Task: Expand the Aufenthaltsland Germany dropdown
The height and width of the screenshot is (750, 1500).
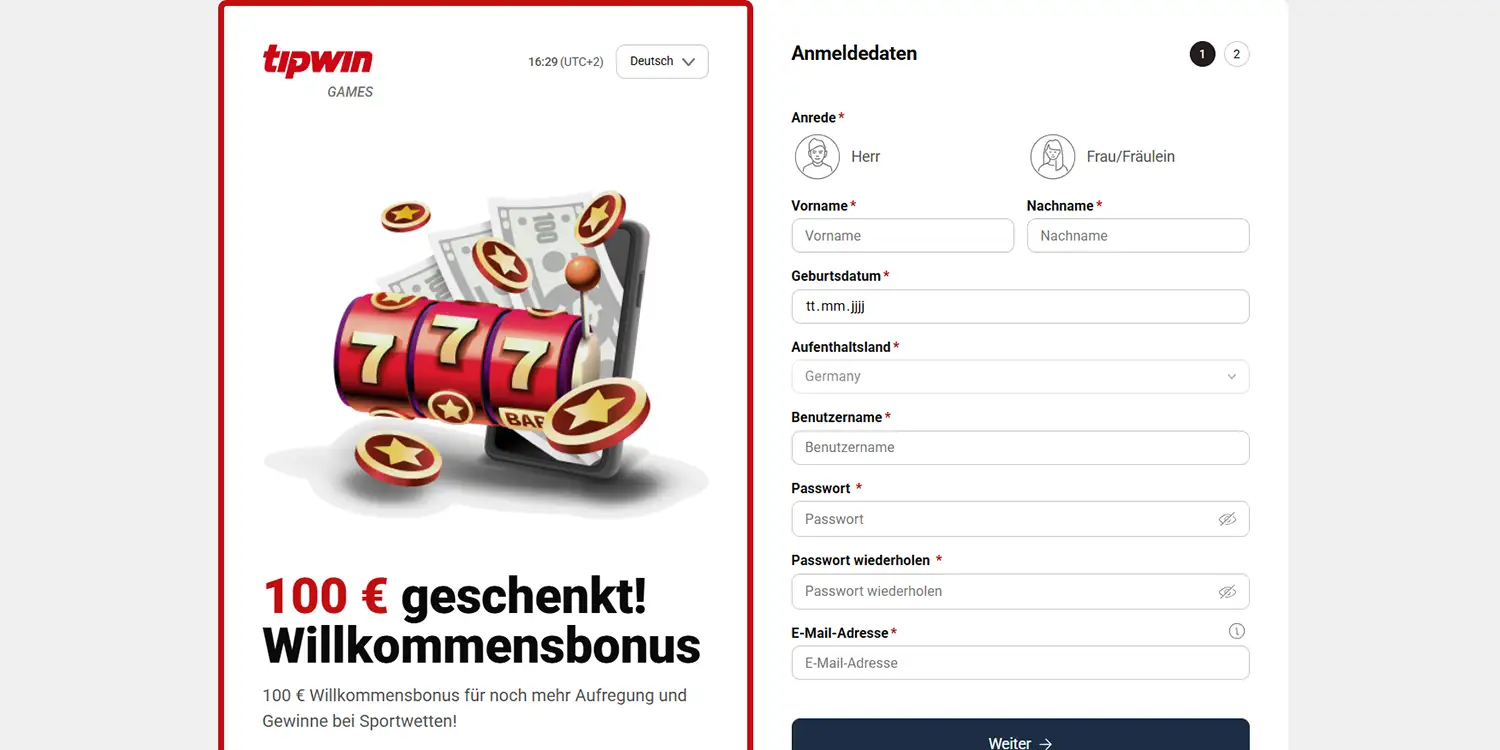Action: [x=1020, y=377]
